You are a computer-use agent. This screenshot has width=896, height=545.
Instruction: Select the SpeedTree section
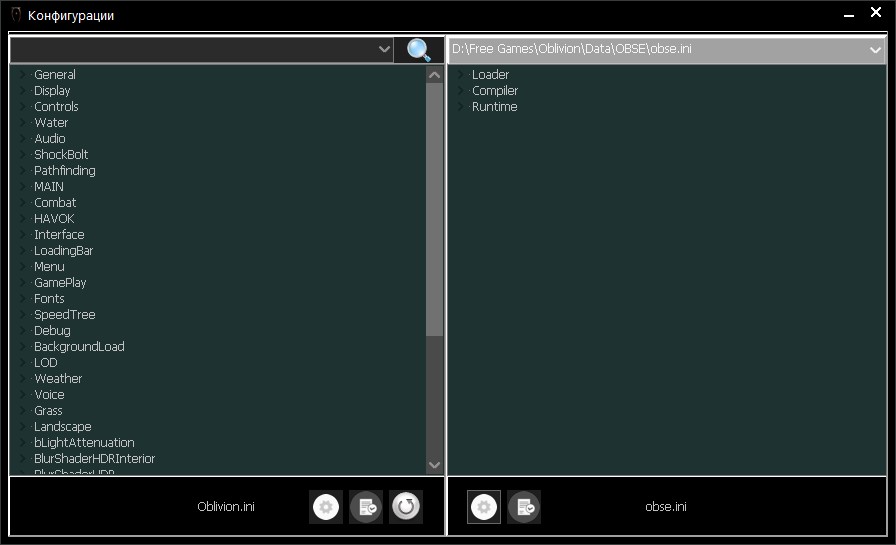pos(64,315)
